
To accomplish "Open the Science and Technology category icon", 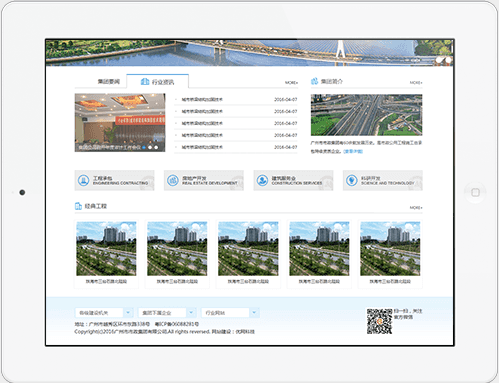I will [x=352, y=180].
